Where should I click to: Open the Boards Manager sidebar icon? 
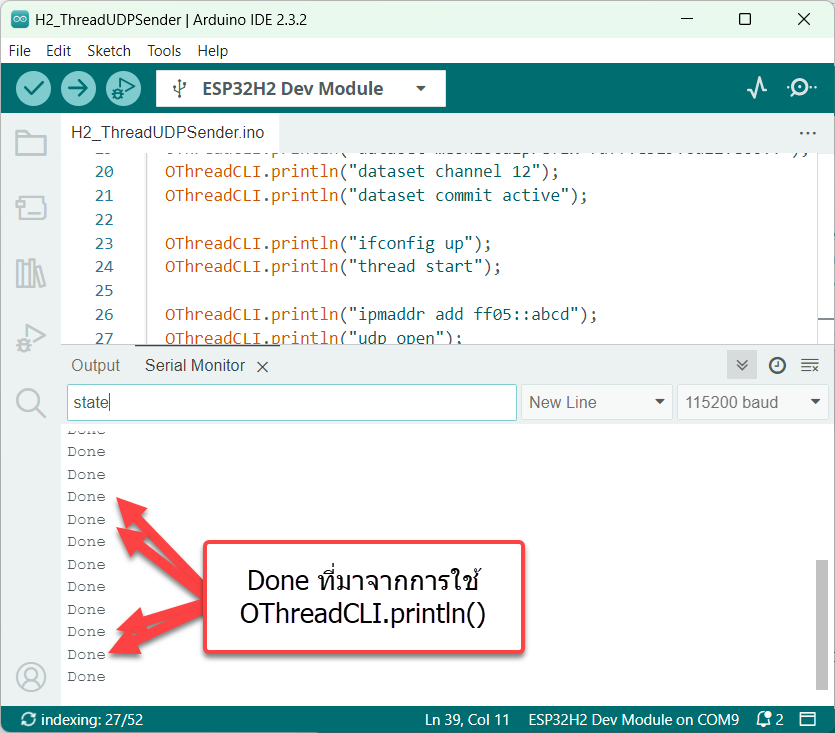[31, 208]
